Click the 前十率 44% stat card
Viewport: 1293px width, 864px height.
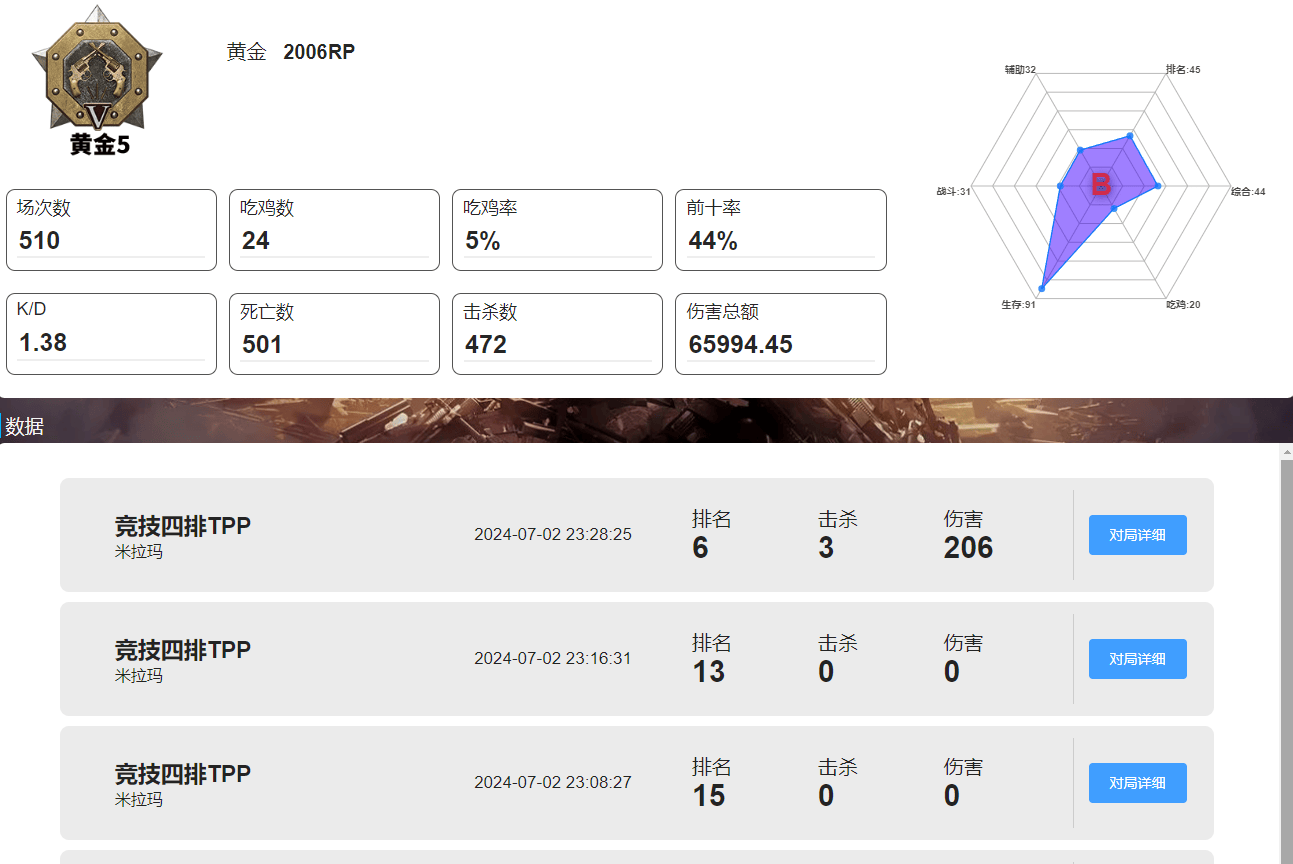click(x=780, y=230)
